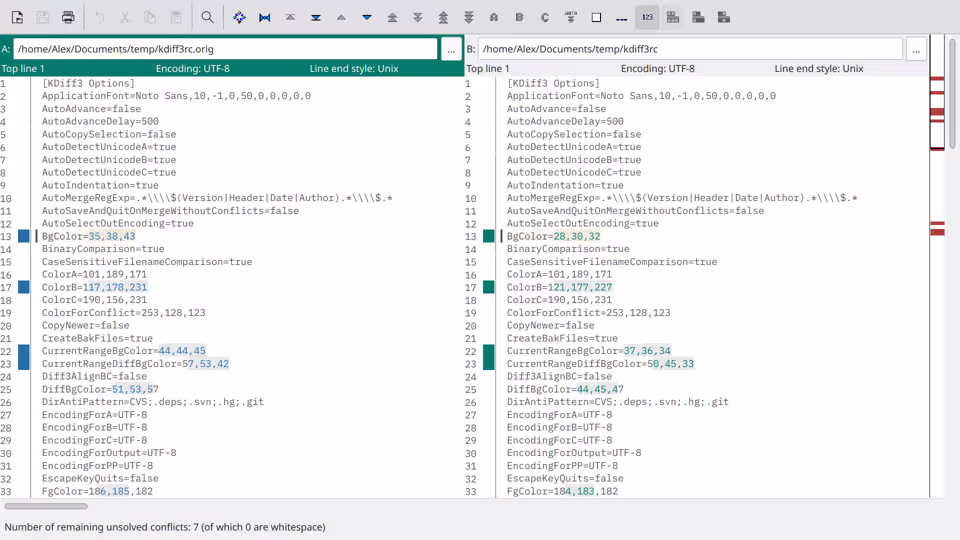Click 'EncodingForOutput=UTF-8' in pane B
This screenshot has width=960, height=540.
574,453
